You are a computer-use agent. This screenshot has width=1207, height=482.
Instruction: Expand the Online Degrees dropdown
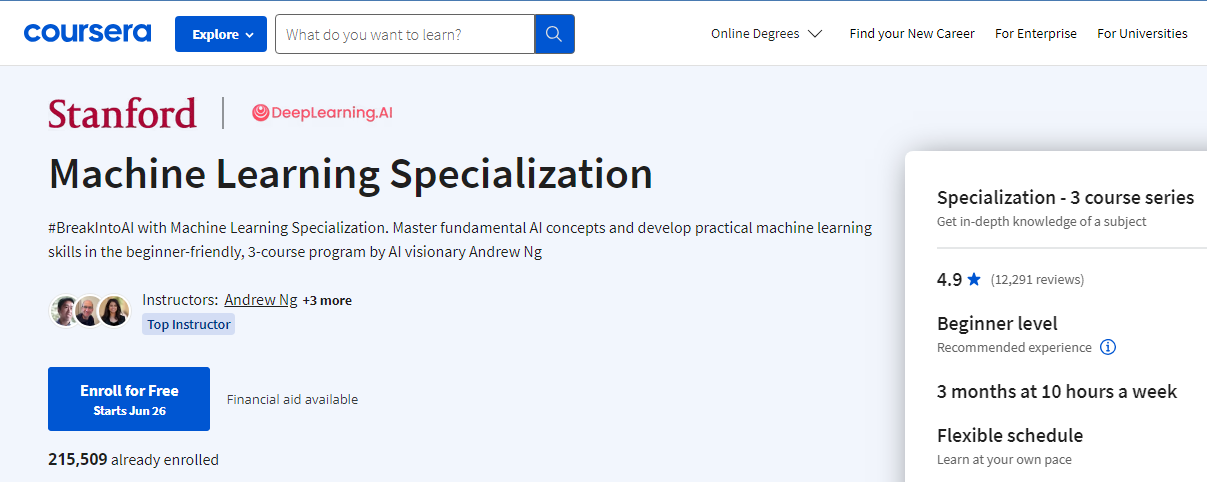[755, 33]
